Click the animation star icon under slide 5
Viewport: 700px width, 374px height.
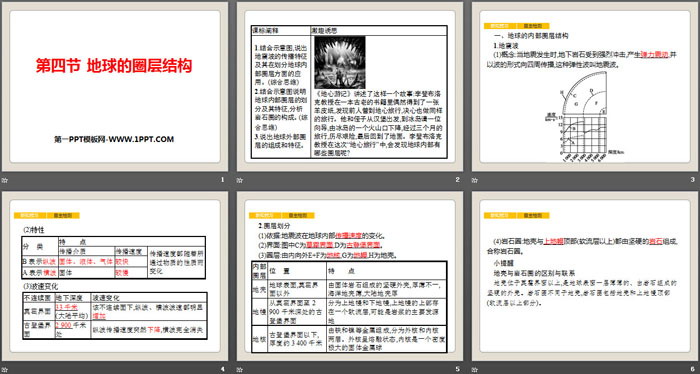click(x=240, y=369)
